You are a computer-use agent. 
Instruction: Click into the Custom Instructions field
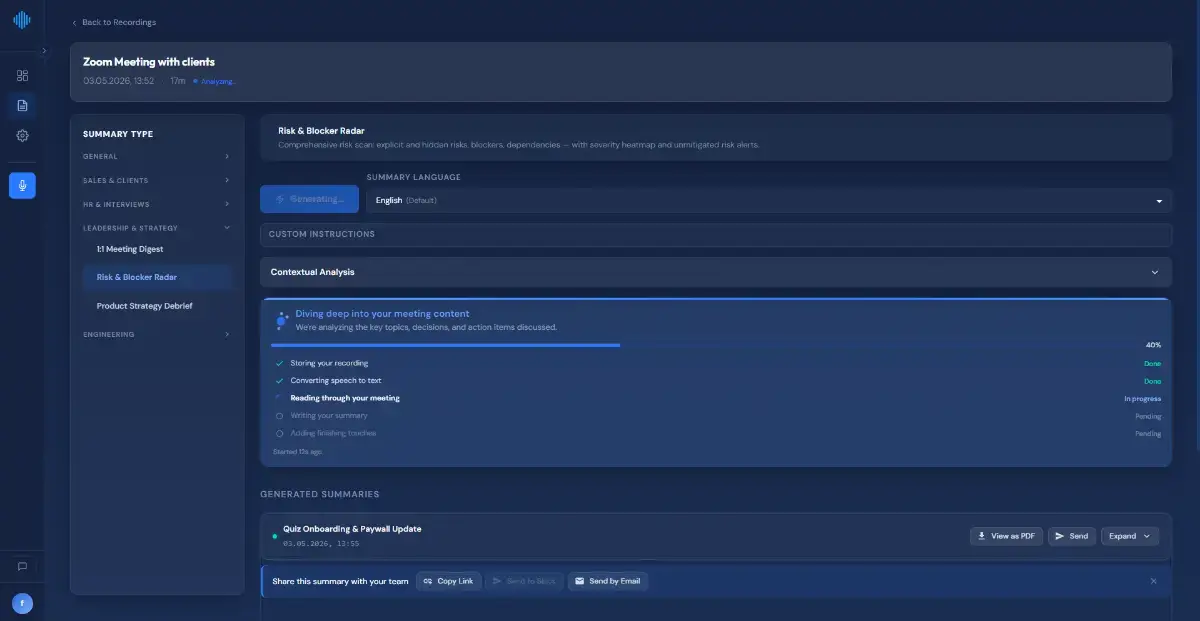pos(715,234)
